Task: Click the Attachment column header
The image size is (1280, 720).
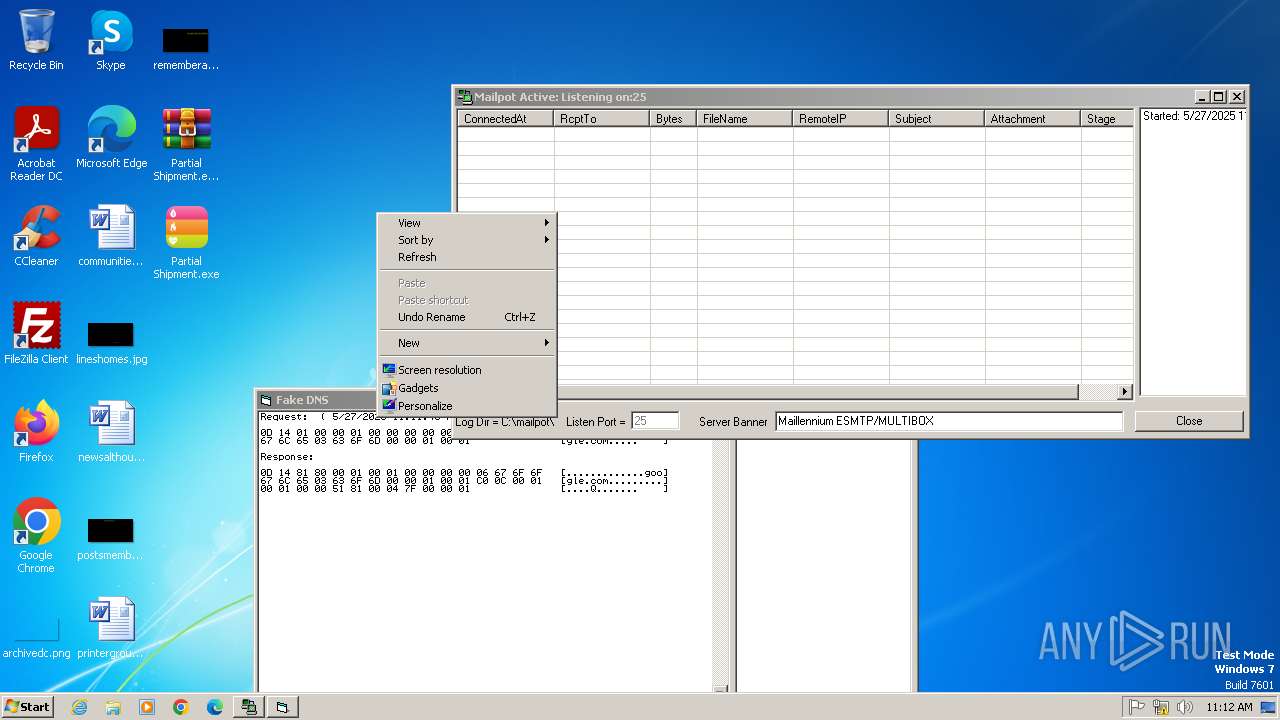Action: (1033, 118)
